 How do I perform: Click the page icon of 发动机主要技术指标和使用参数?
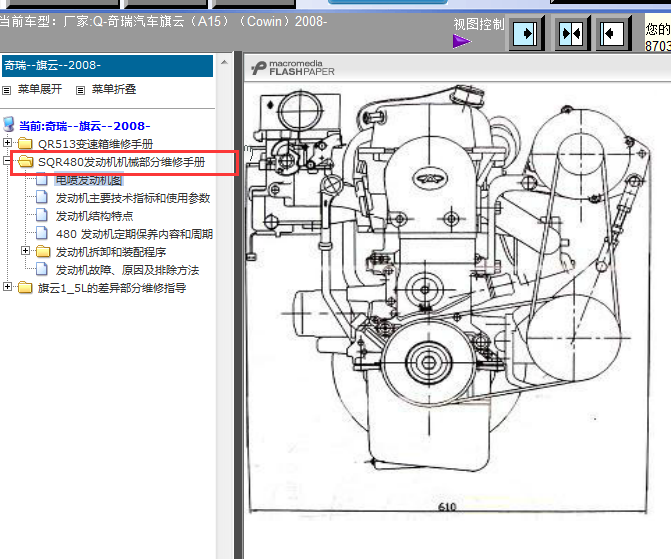(x=42, y=197)
